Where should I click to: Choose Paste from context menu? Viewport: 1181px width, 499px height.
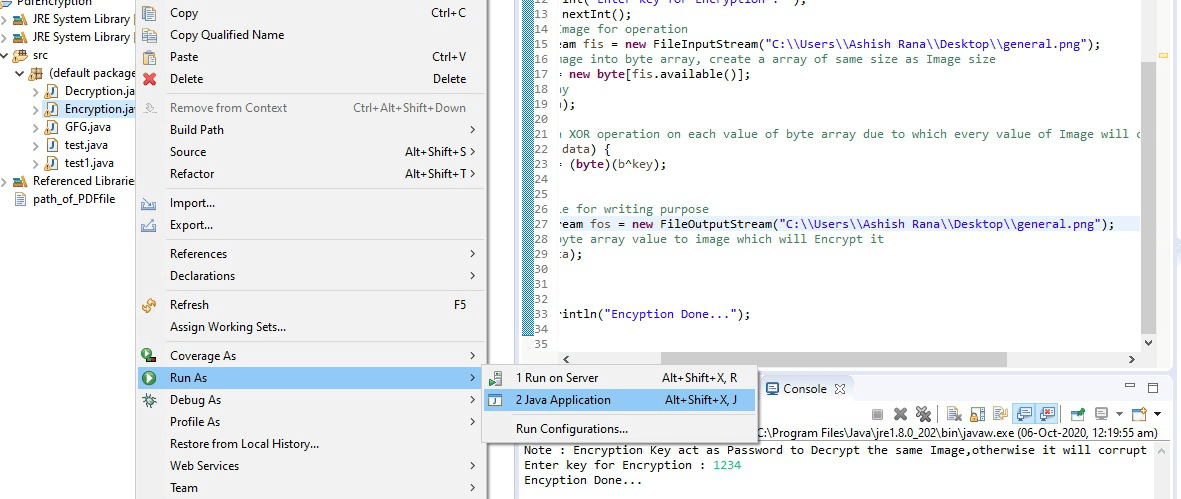(x=313, y=56)
